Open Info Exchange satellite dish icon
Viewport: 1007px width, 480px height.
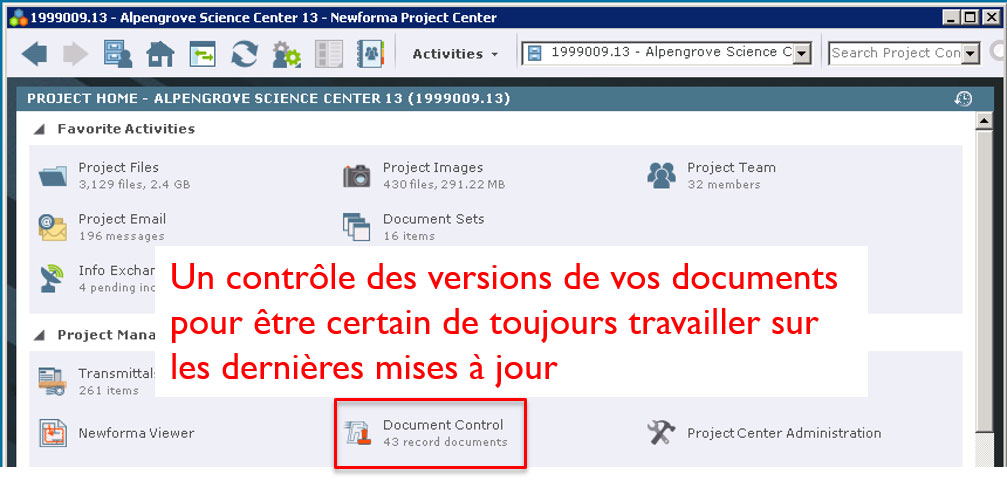click(53, 279)
